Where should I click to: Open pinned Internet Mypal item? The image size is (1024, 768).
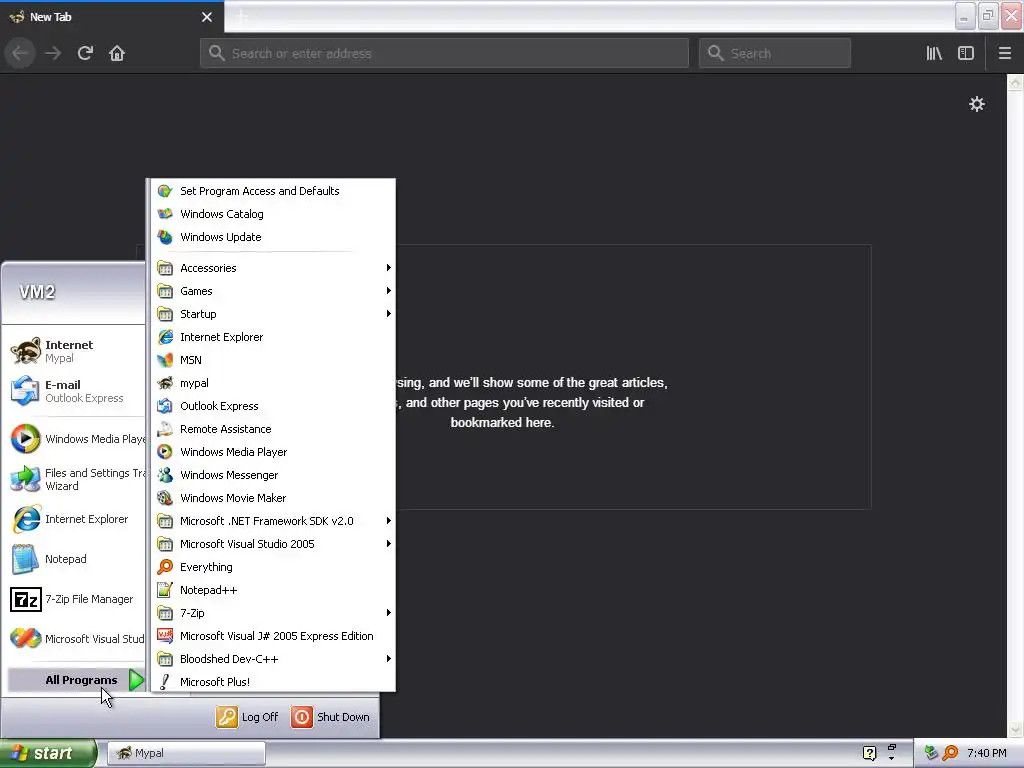pos(75,351)
